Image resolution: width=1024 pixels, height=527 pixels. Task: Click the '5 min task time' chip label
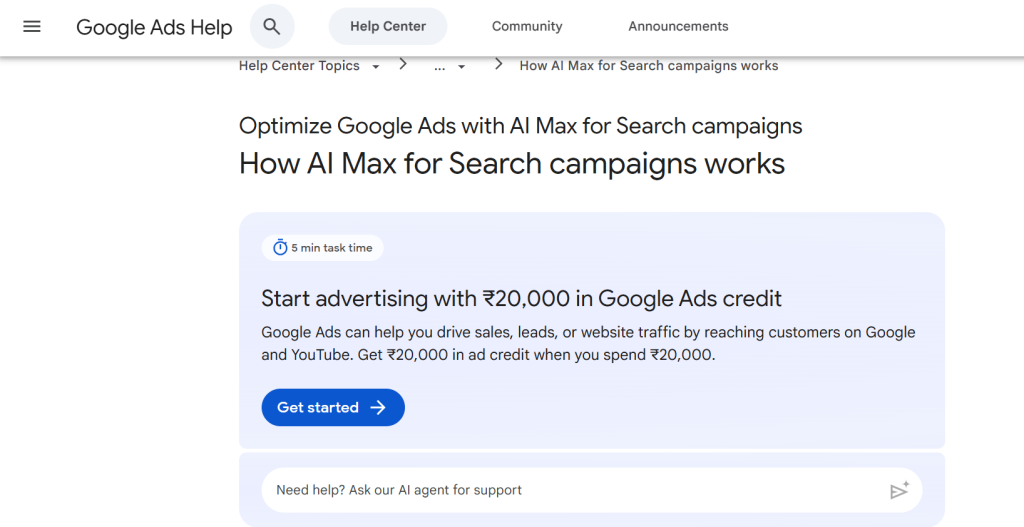331,248
